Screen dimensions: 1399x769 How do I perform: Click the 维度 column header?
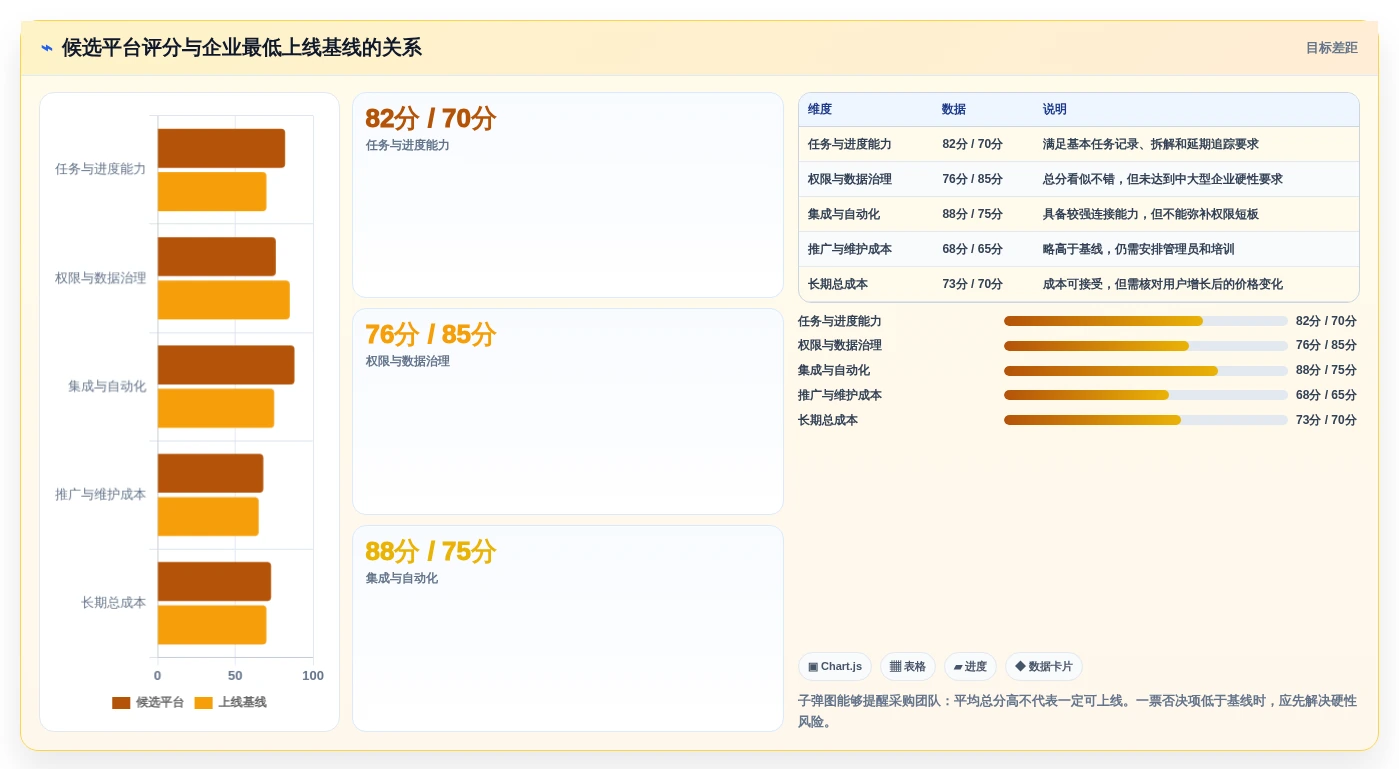(820, 110)
